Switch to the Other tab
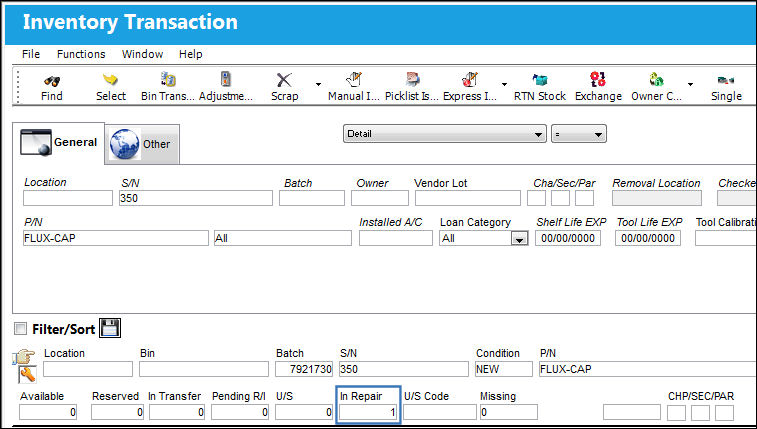The width and height of the screenshot is (757, 429). tap(142, 144)
